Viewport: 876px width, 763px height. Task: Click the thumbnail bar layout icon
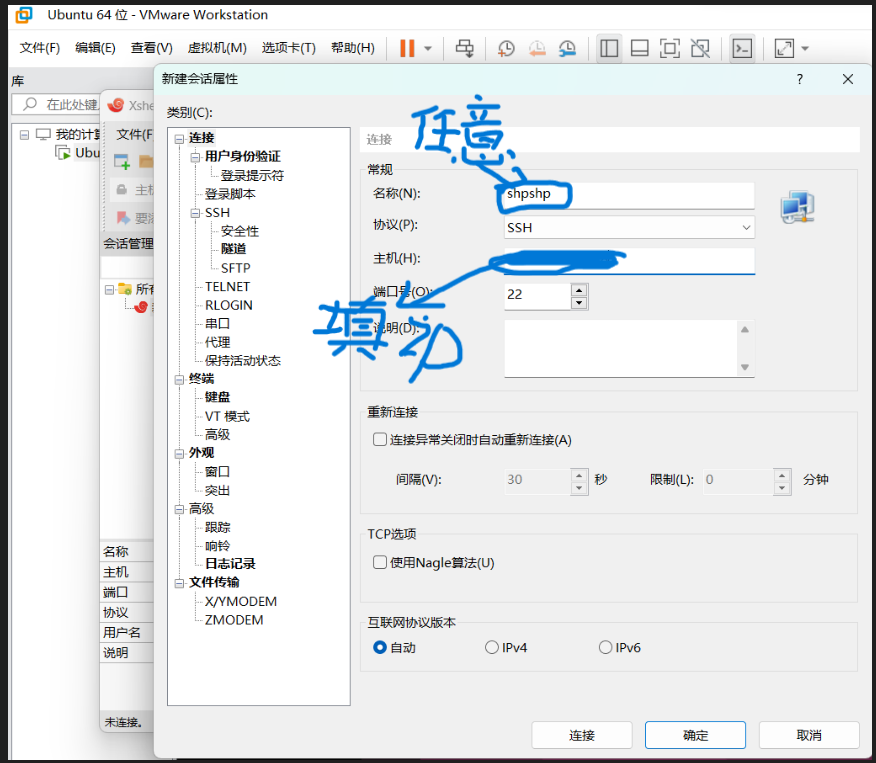point(640,49)
